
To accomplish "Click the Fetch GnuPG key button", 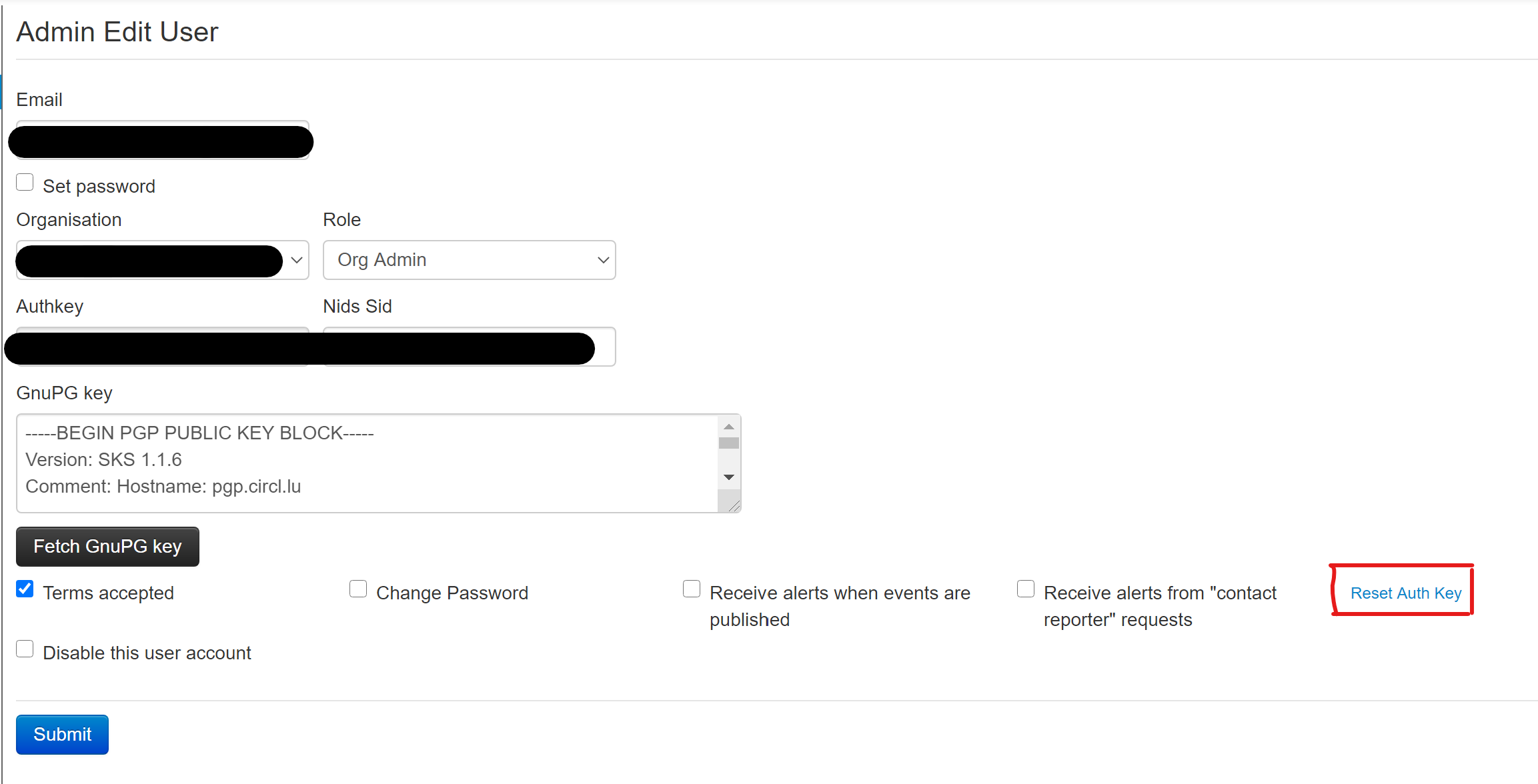I will point(107,546).
